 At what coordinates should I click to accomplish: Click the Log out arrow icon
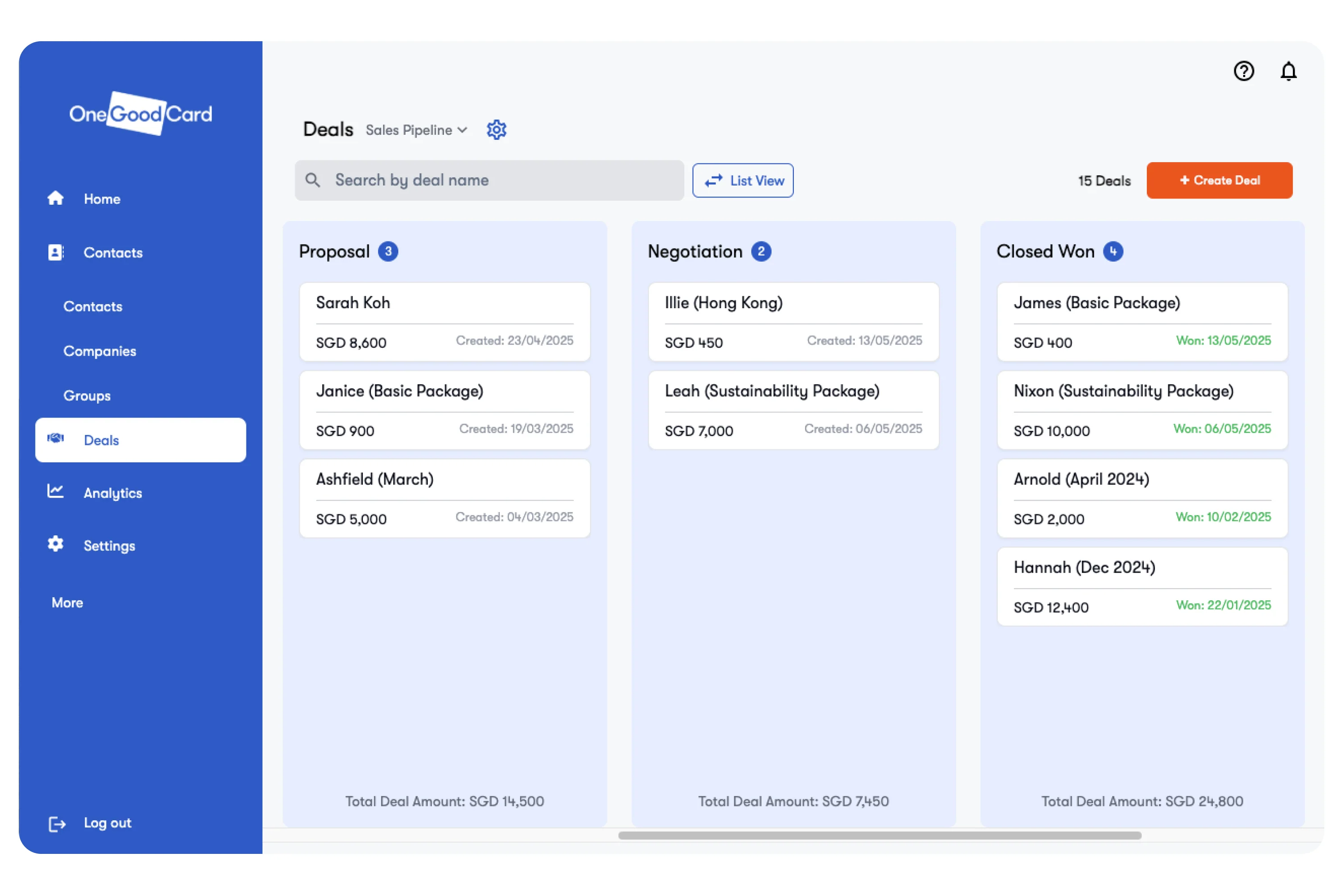[57, 823]
